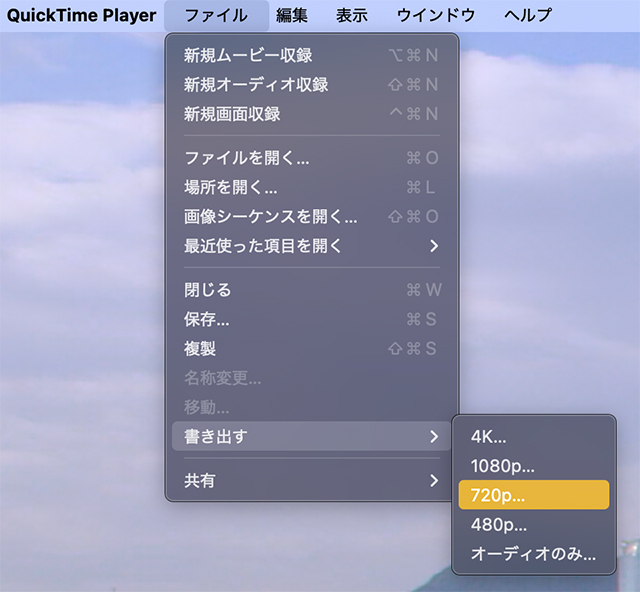Image resolution: width=640 pixels, height=592 pixels.
Task: Open the 編集 menu in menu bar
Action: [x=292, y=15]
